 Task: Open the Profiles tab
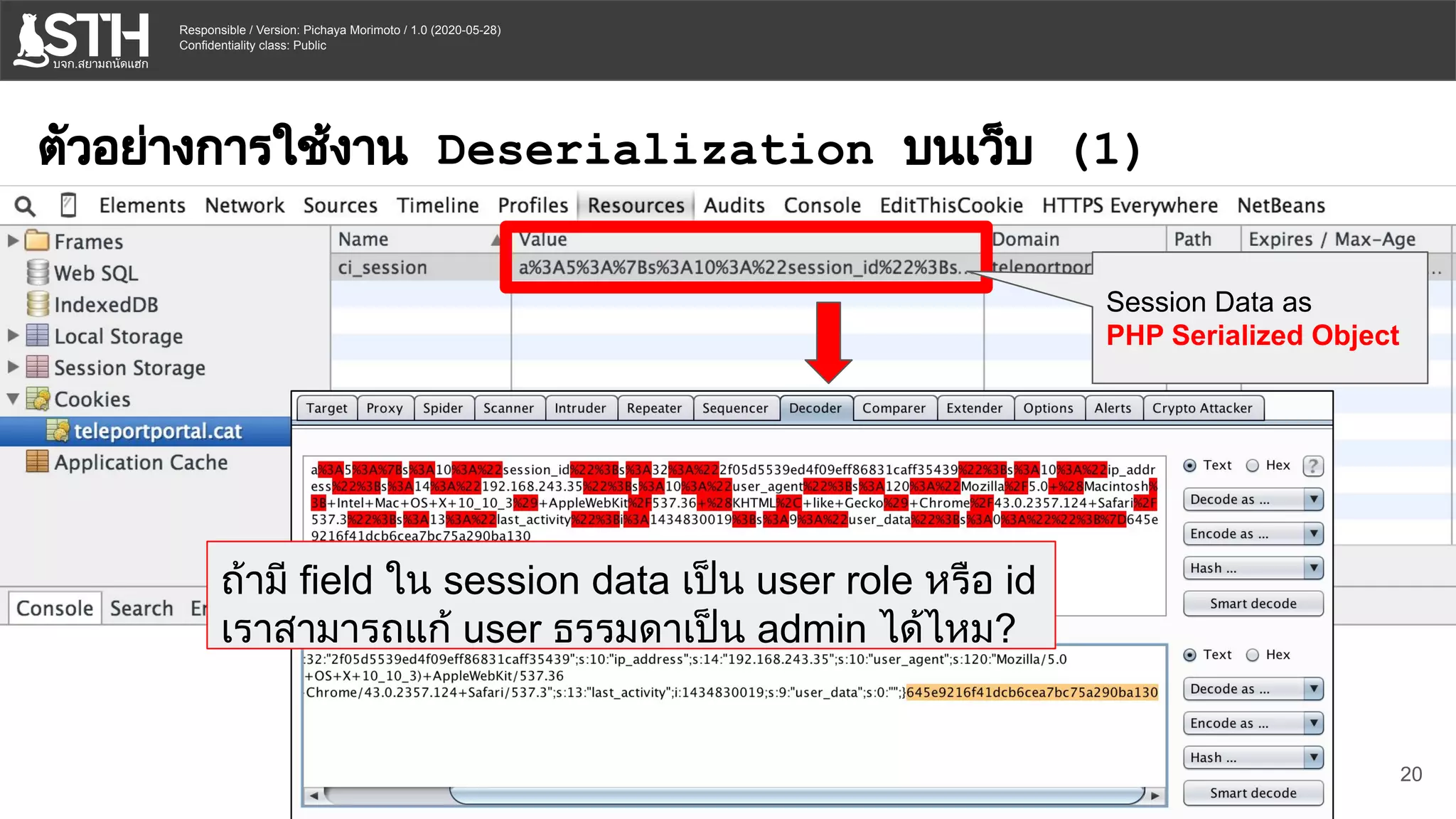(533, 205)
